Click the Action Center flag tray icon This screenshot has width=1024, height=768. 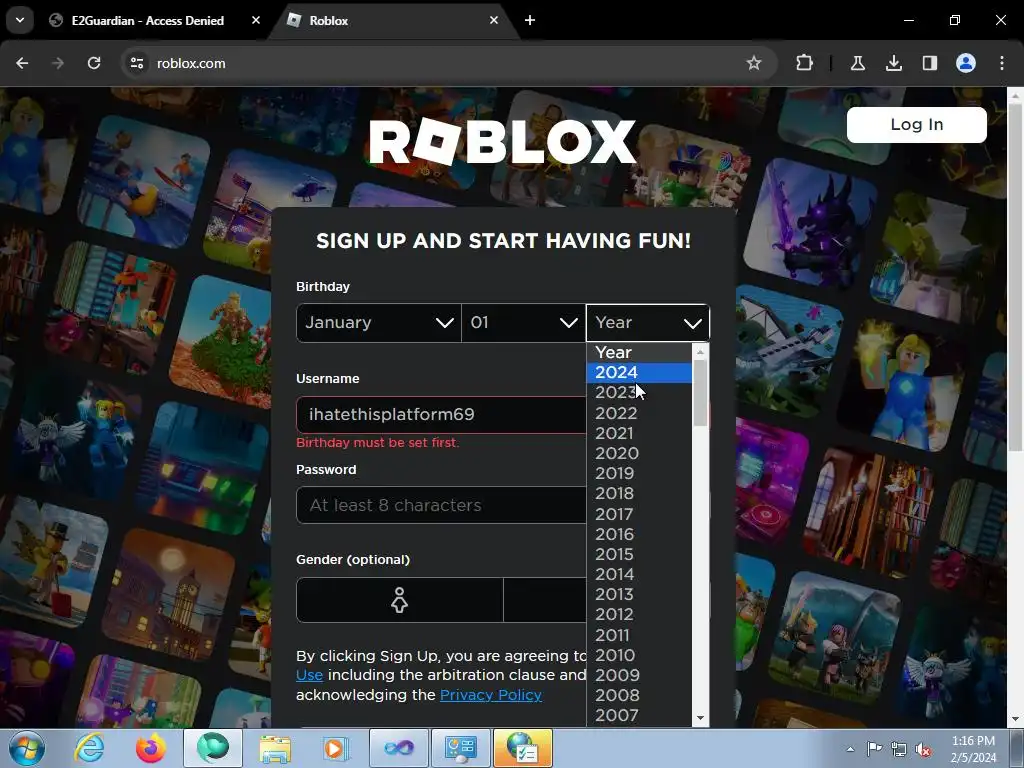[x=874, y=749]
